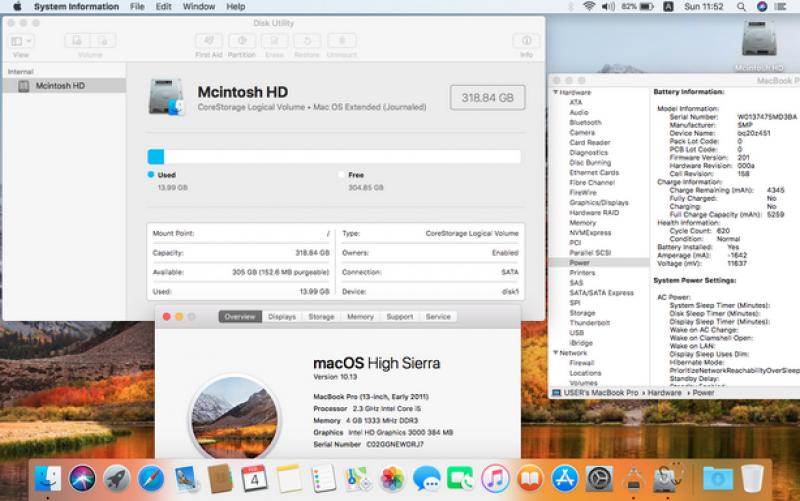The image size is (800, 501).
Task: Click the menu bar clock Sun 11:52
Action: point(704,7)
